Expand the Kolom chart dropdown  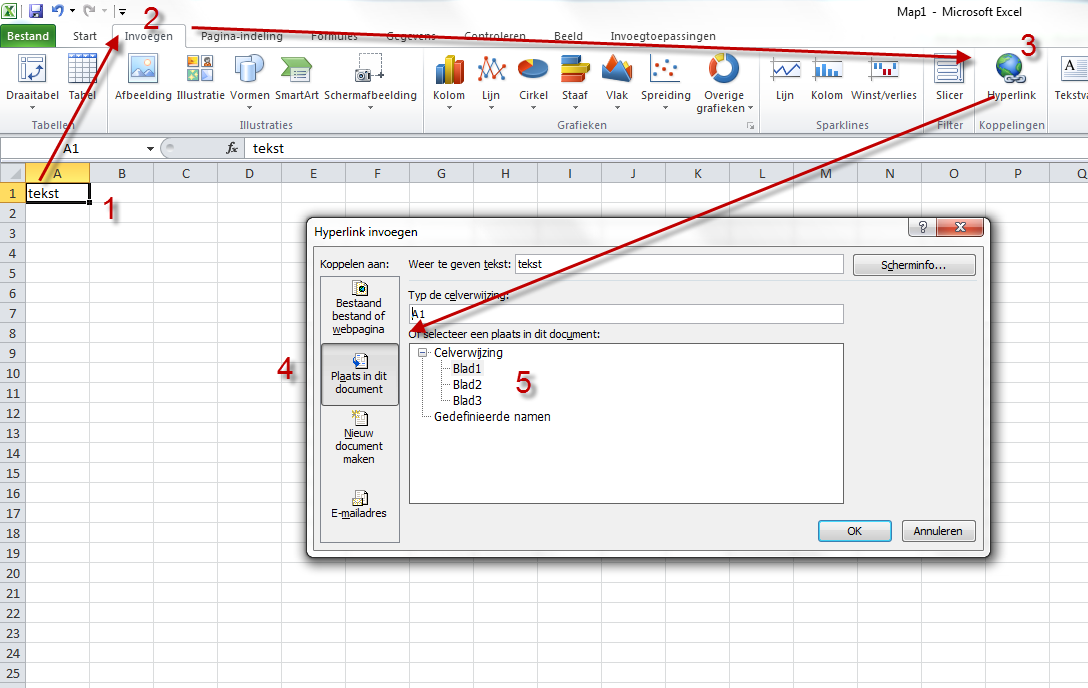449,78
